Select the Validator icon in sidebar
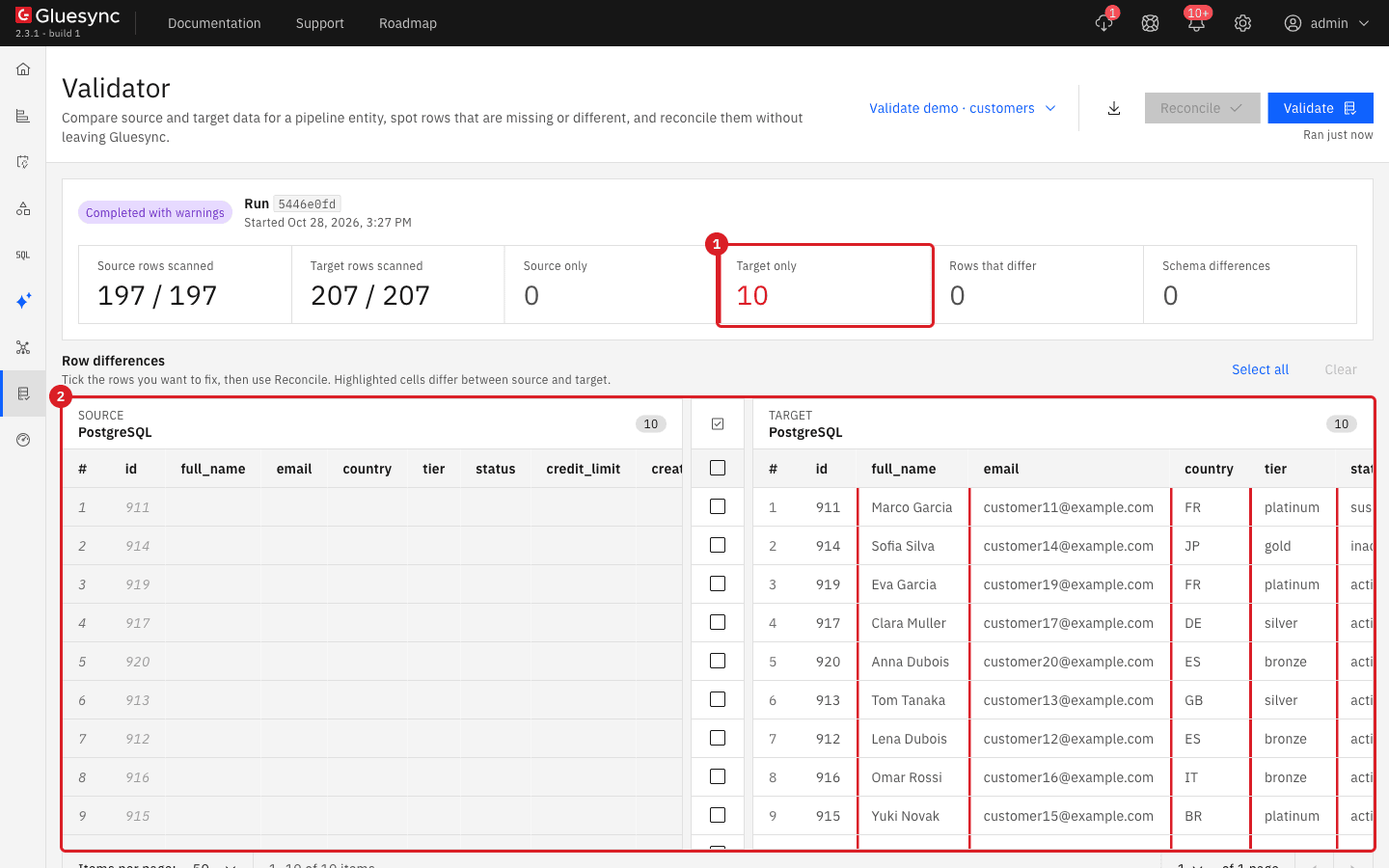This screenshot has height=868, width=1389. pyautogui.click(x=23, y=393)
